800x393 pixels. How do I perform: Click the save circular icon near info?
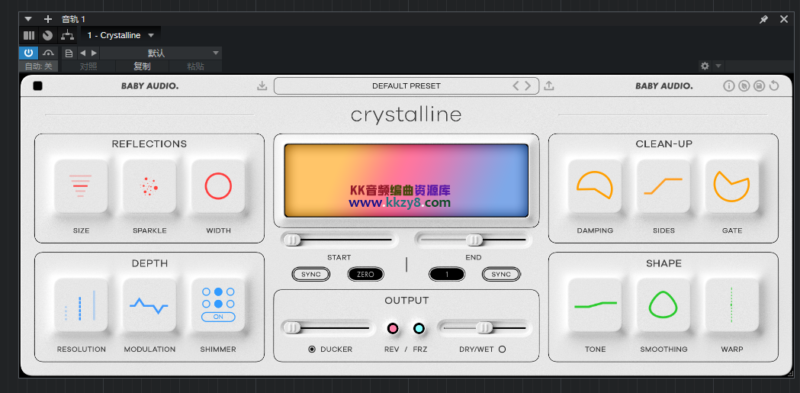[x=759, y=86]
